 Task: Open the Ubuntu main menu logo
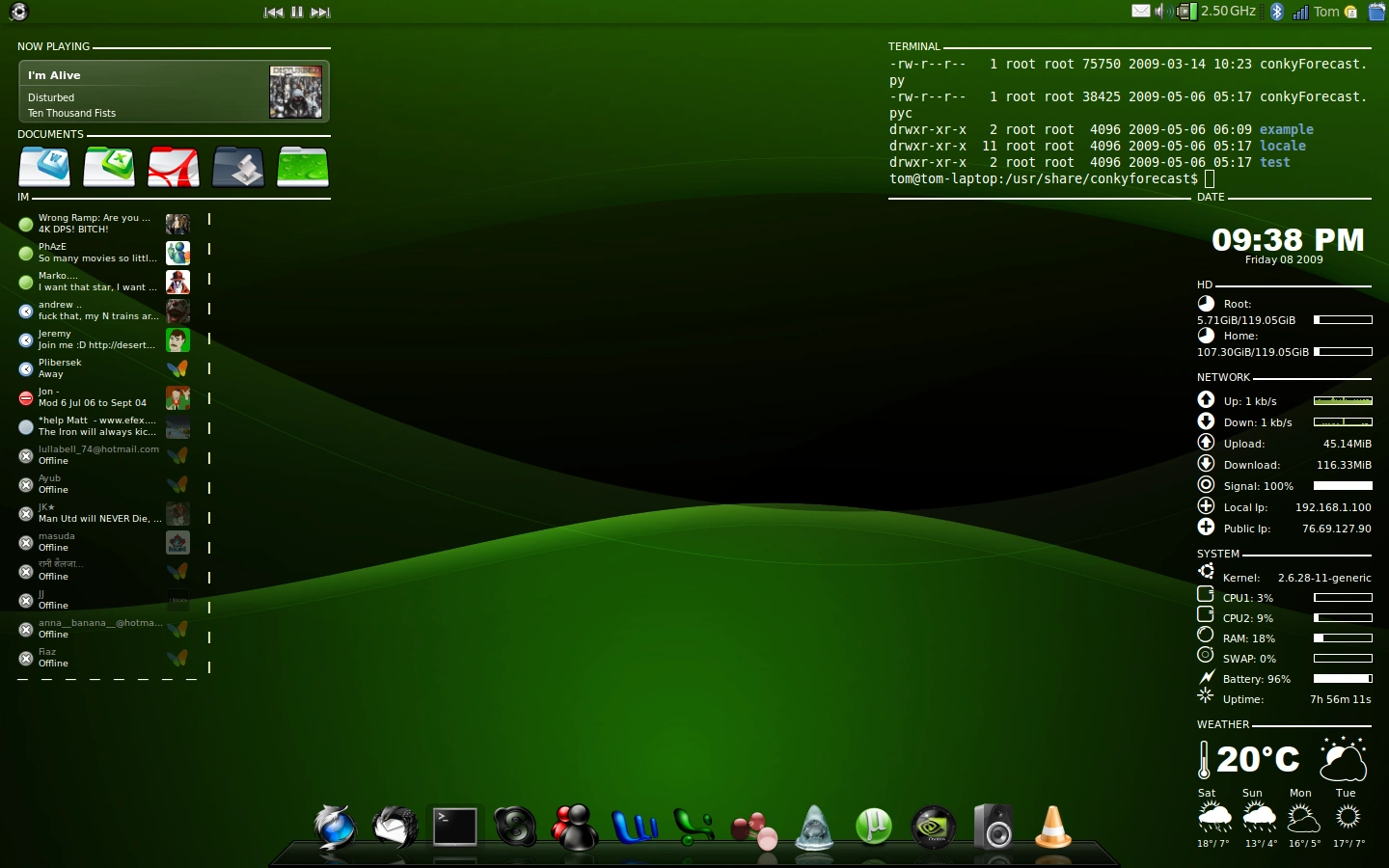coord(18,12)
